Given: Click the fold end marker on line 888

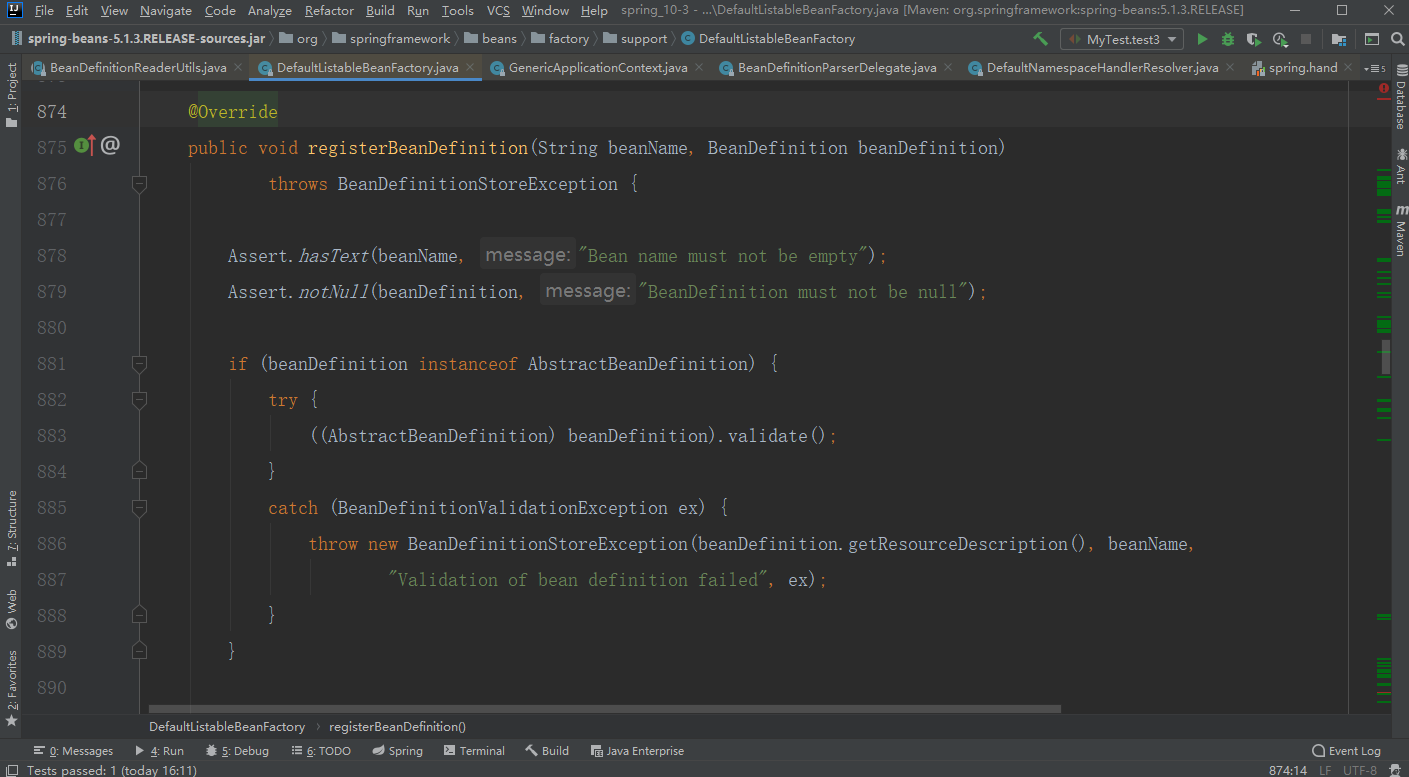Looking at the screenshot, I should click(139, 614).
